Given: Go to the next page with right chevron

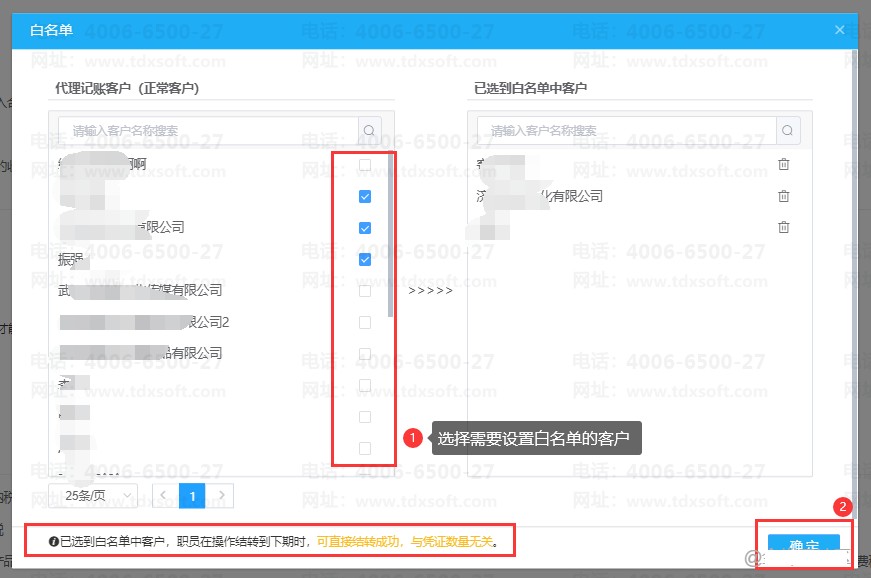Looking at the screenshot, I should click(x=222, y=494).
